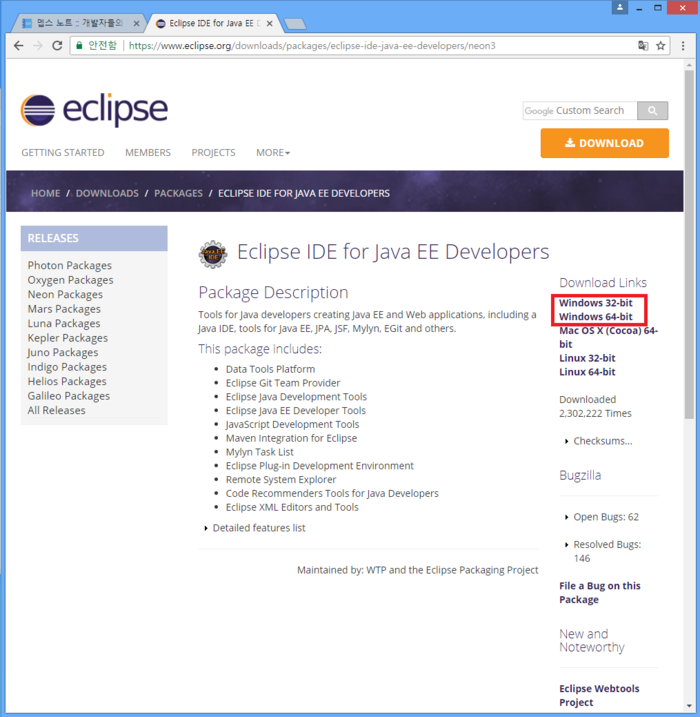This screenshot has height=717, width=700.
Task: Click File a Bug on this Package
Action: point(600,593)
